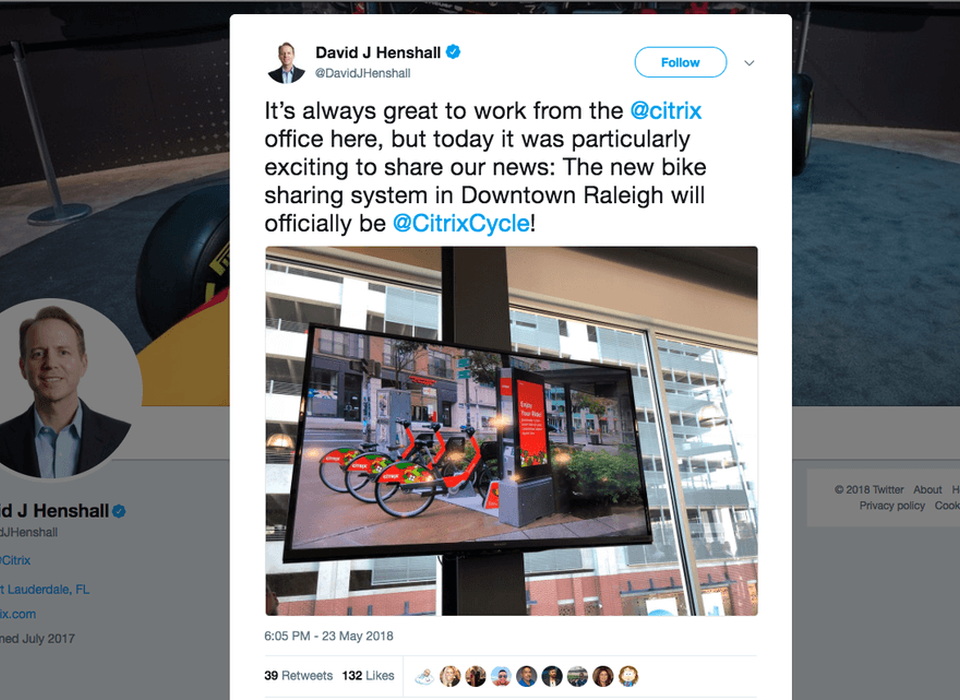View the 132 Likes list
The image size is (960, 700).
click(368, 676)
